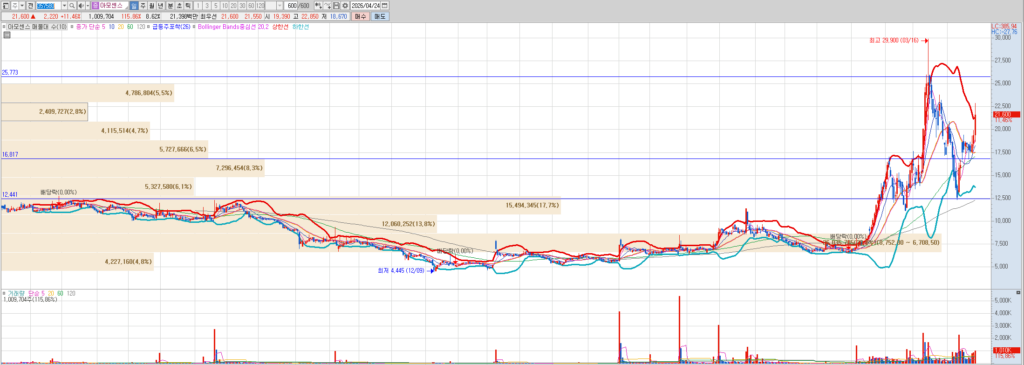Viewport: 1024px width, 365px height.
Task: Select the 급등주포착(26) indicator label
Action: 170,26
